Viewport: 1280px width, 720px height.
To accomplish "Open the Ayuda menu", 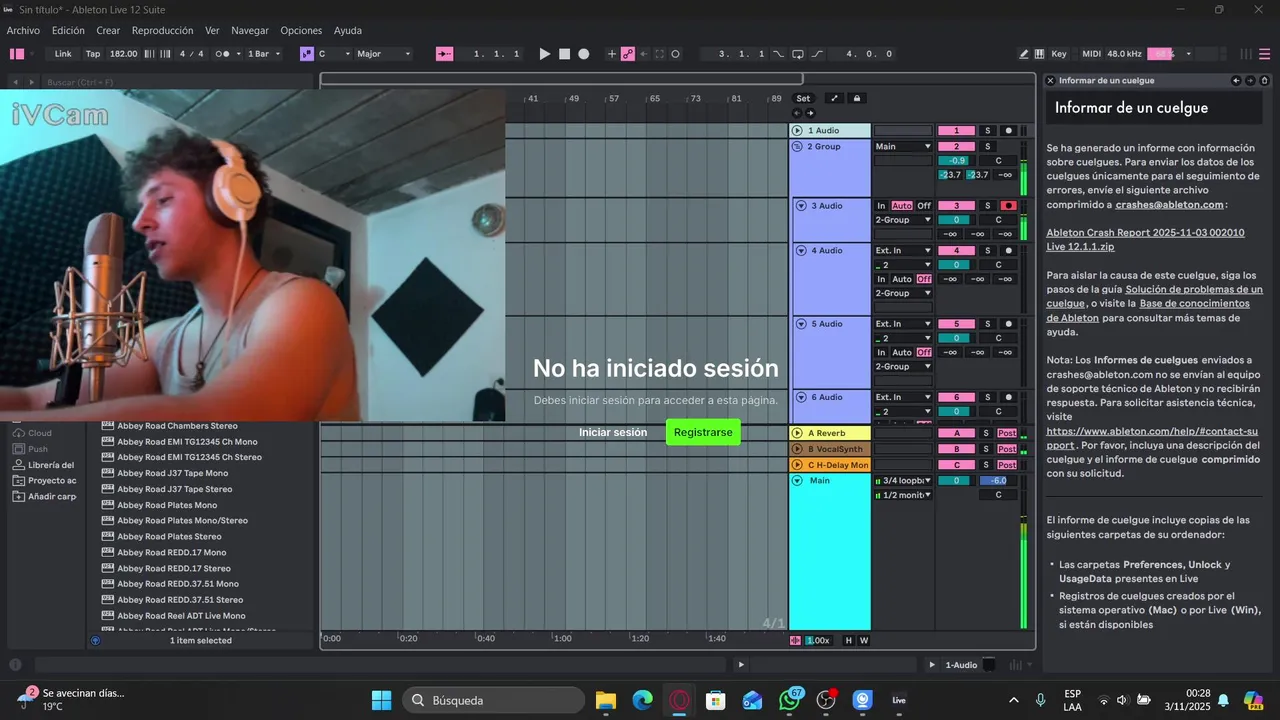I will (348, 31).
